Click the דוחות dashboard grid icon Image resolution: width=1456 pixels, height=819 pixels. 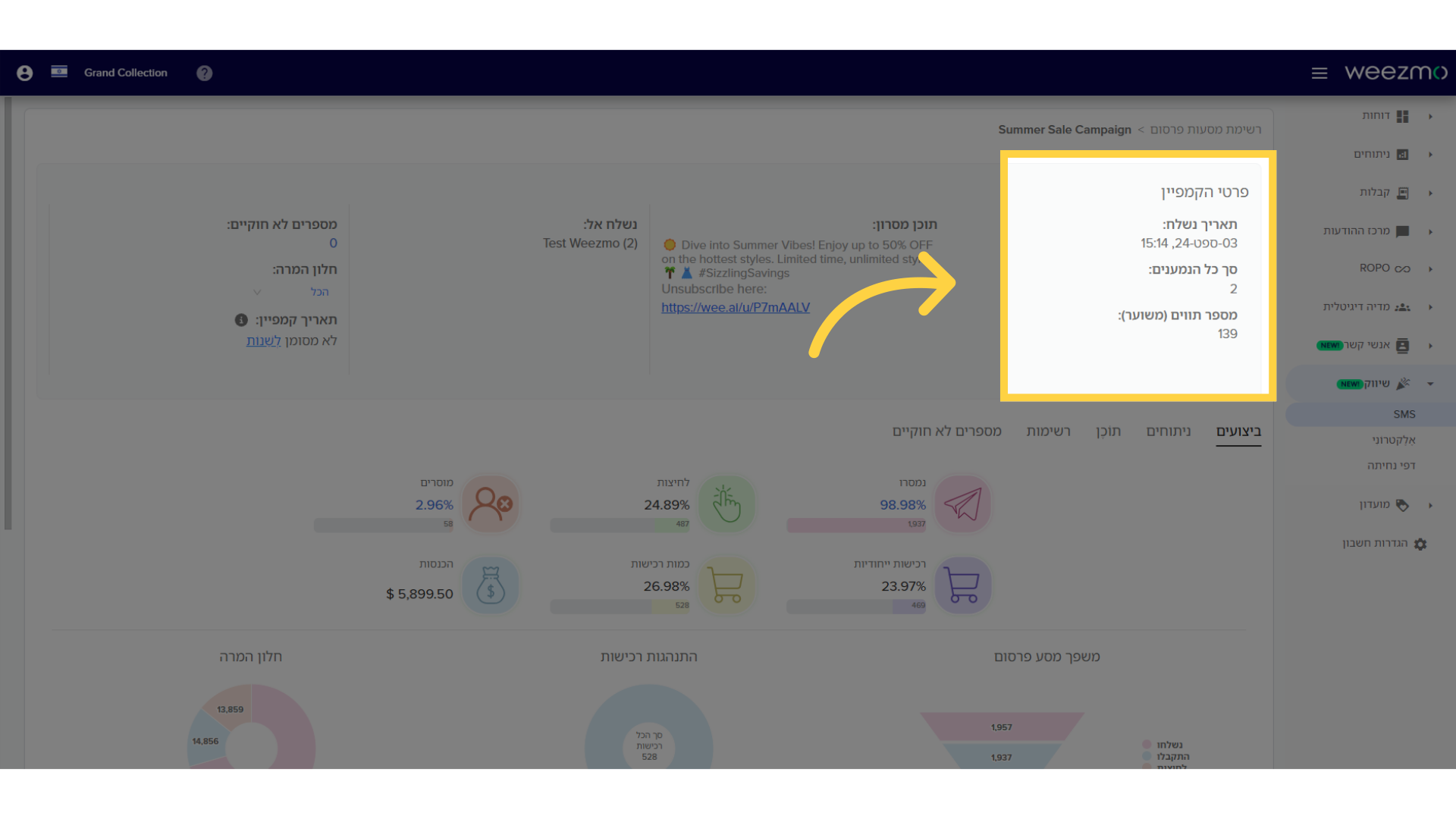point(1403,116)
